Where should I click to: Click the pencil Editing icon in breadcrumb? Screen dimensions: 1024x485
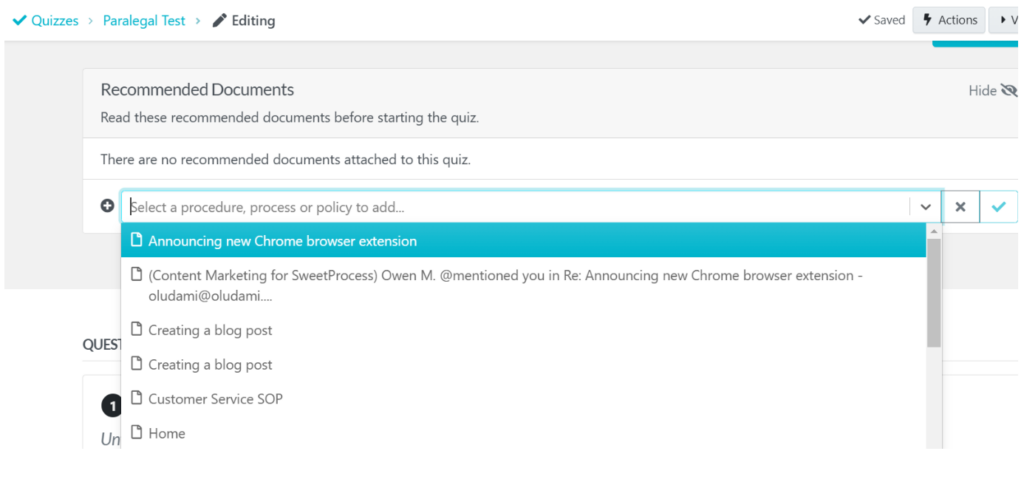click(x=219, y=20)
